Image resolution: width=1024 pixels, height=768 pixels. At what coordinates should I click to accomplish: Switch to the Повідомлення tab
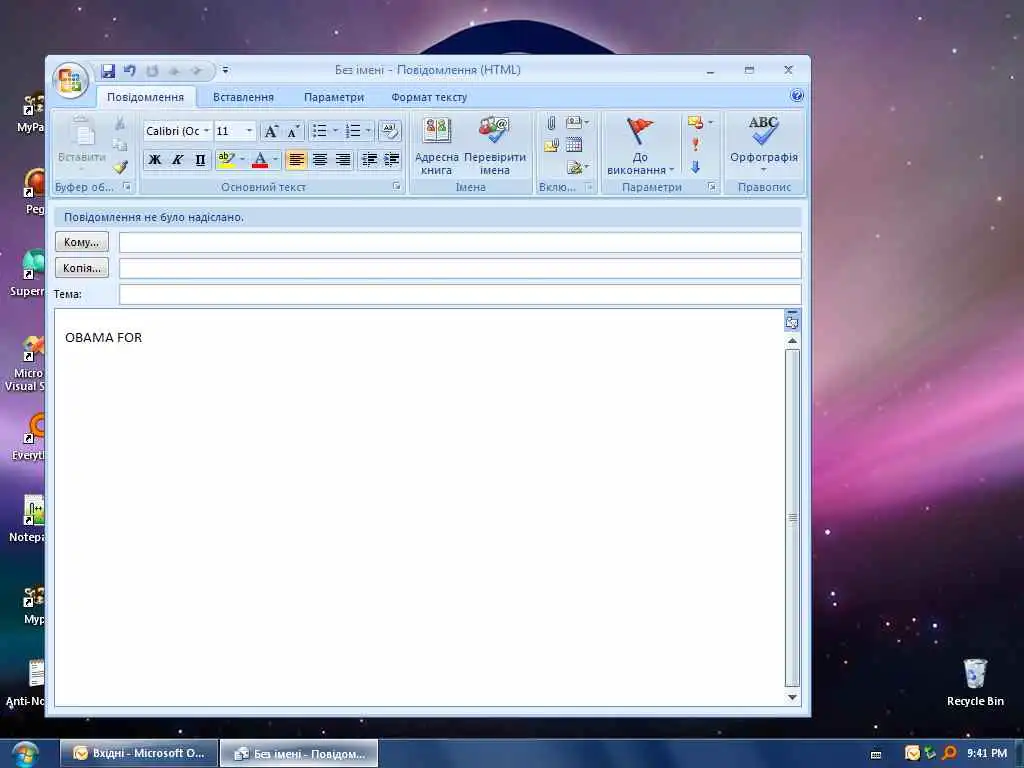pyautogui.click(x=146, y=97)
